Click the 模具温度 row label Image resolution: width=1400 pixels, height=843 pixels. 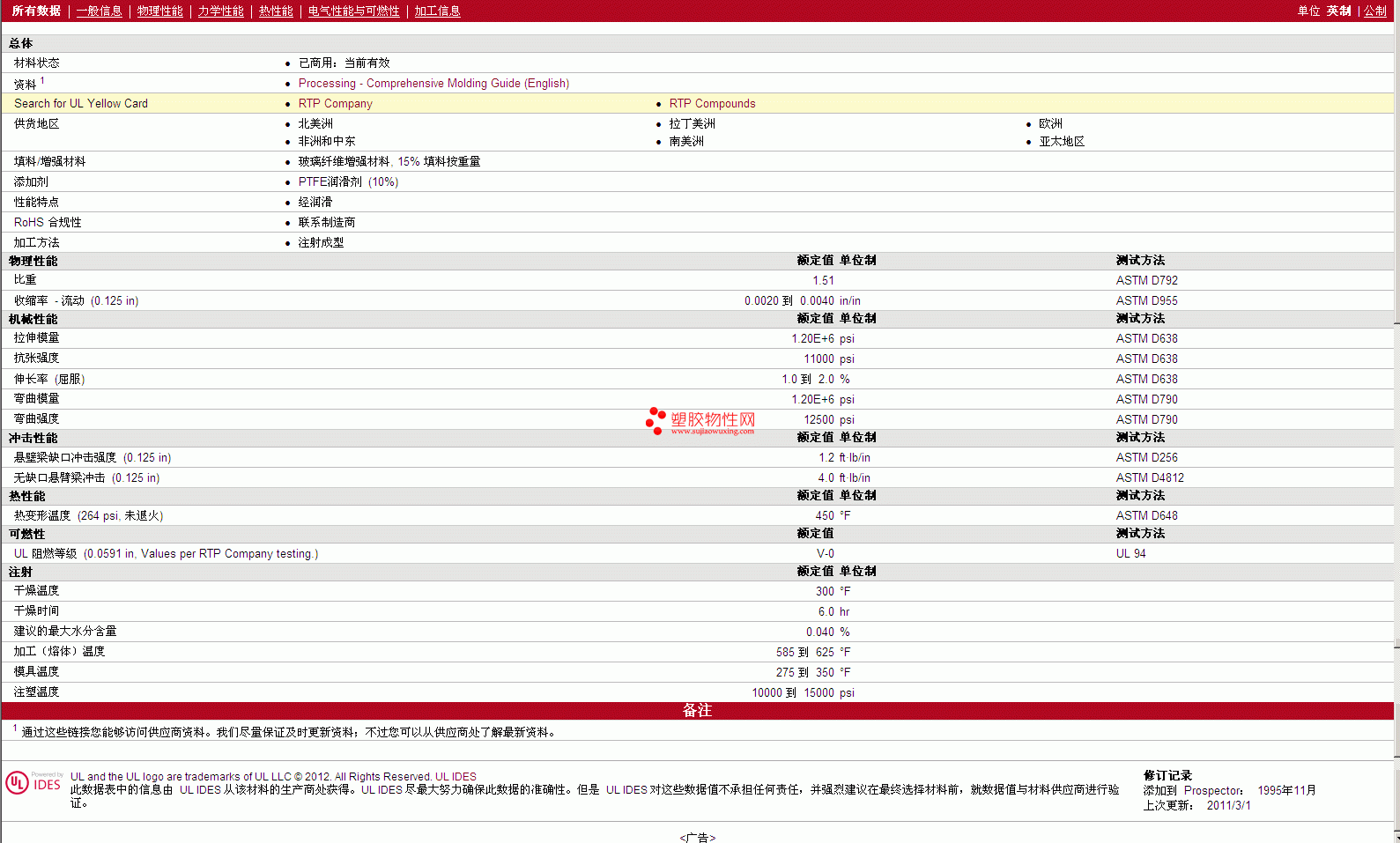(37, 671)
